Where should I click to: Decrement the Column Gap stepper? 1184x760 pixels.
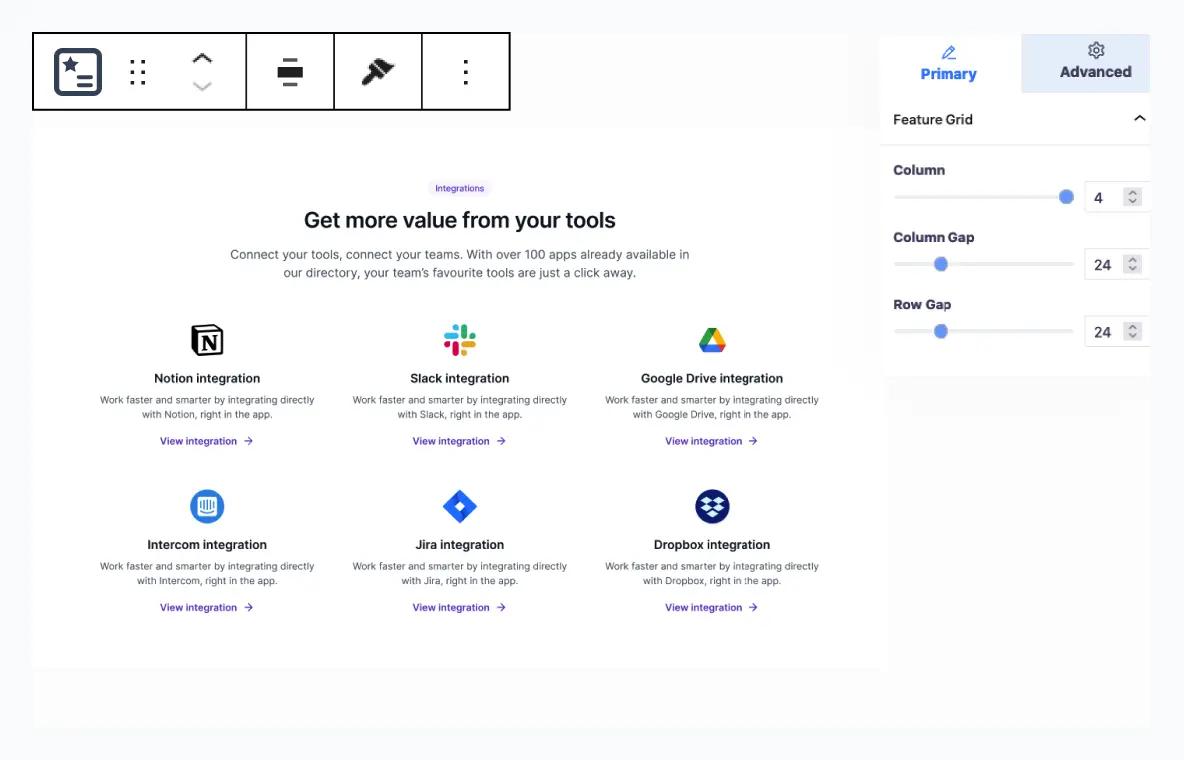1131,269
